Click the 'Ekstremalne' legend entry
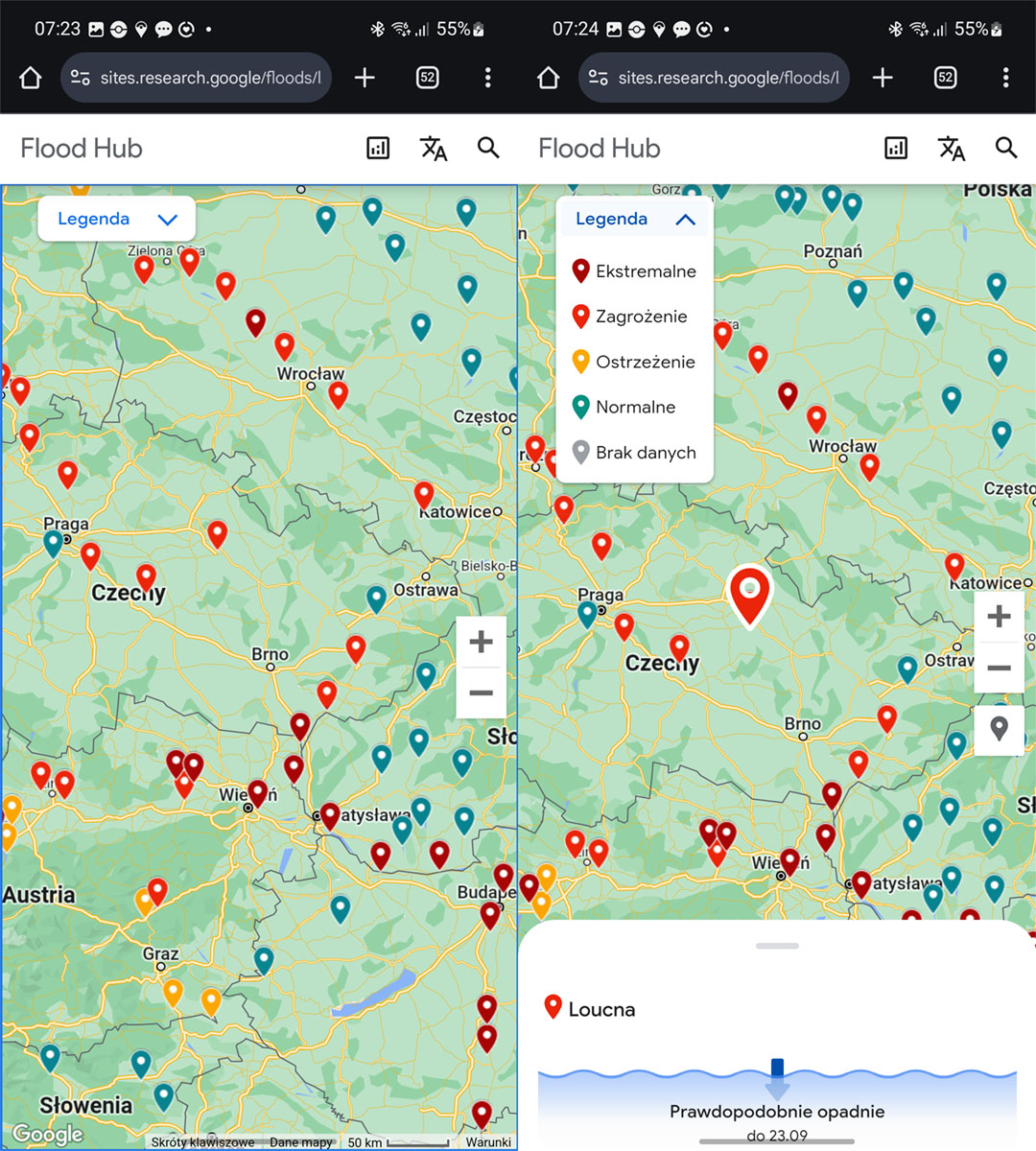Image resolution: width=1036 pixels, height=1151 pixels. (634, 271)
